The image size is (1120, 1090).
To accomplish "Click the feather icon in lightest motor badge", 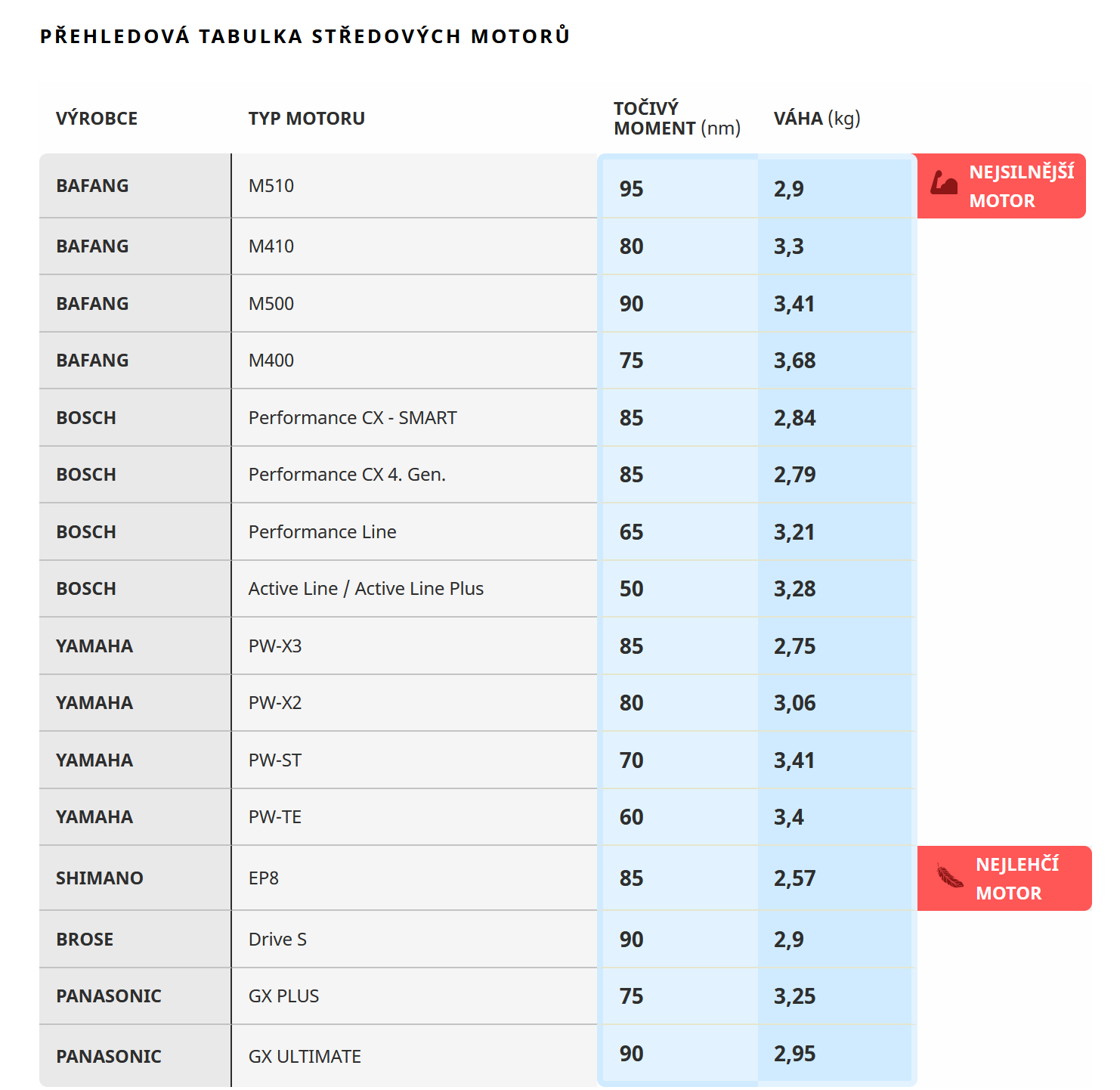I will tap(949, 875).
